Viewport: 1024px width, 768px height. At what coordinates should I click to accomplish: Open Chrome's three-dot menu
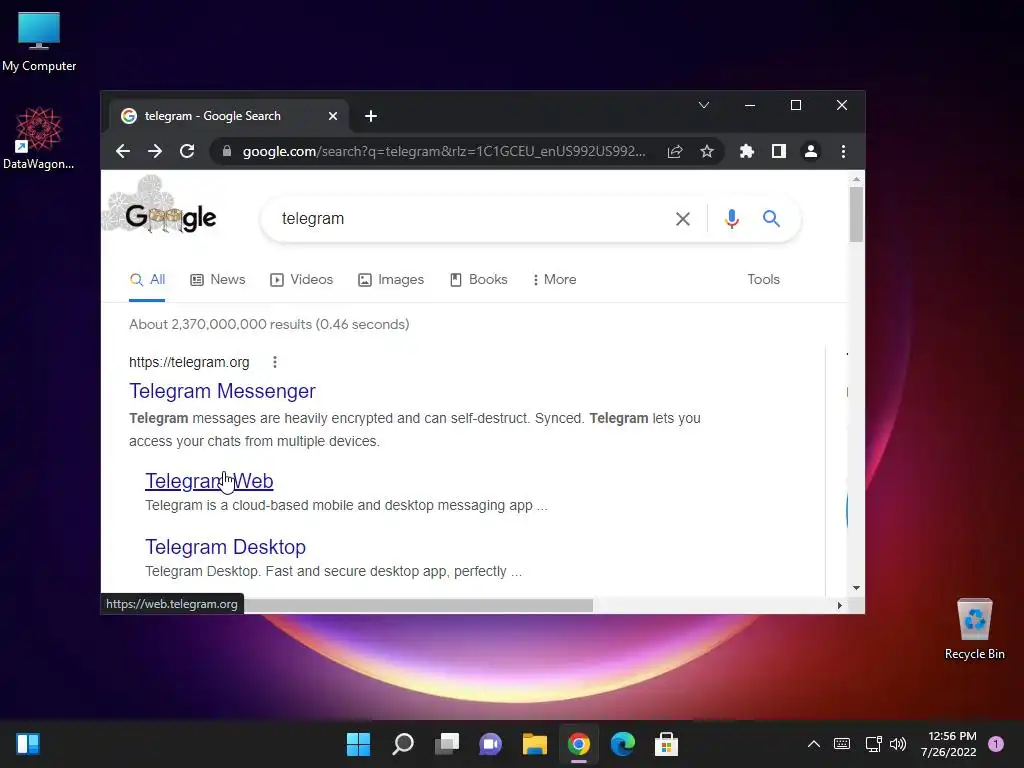843,152
